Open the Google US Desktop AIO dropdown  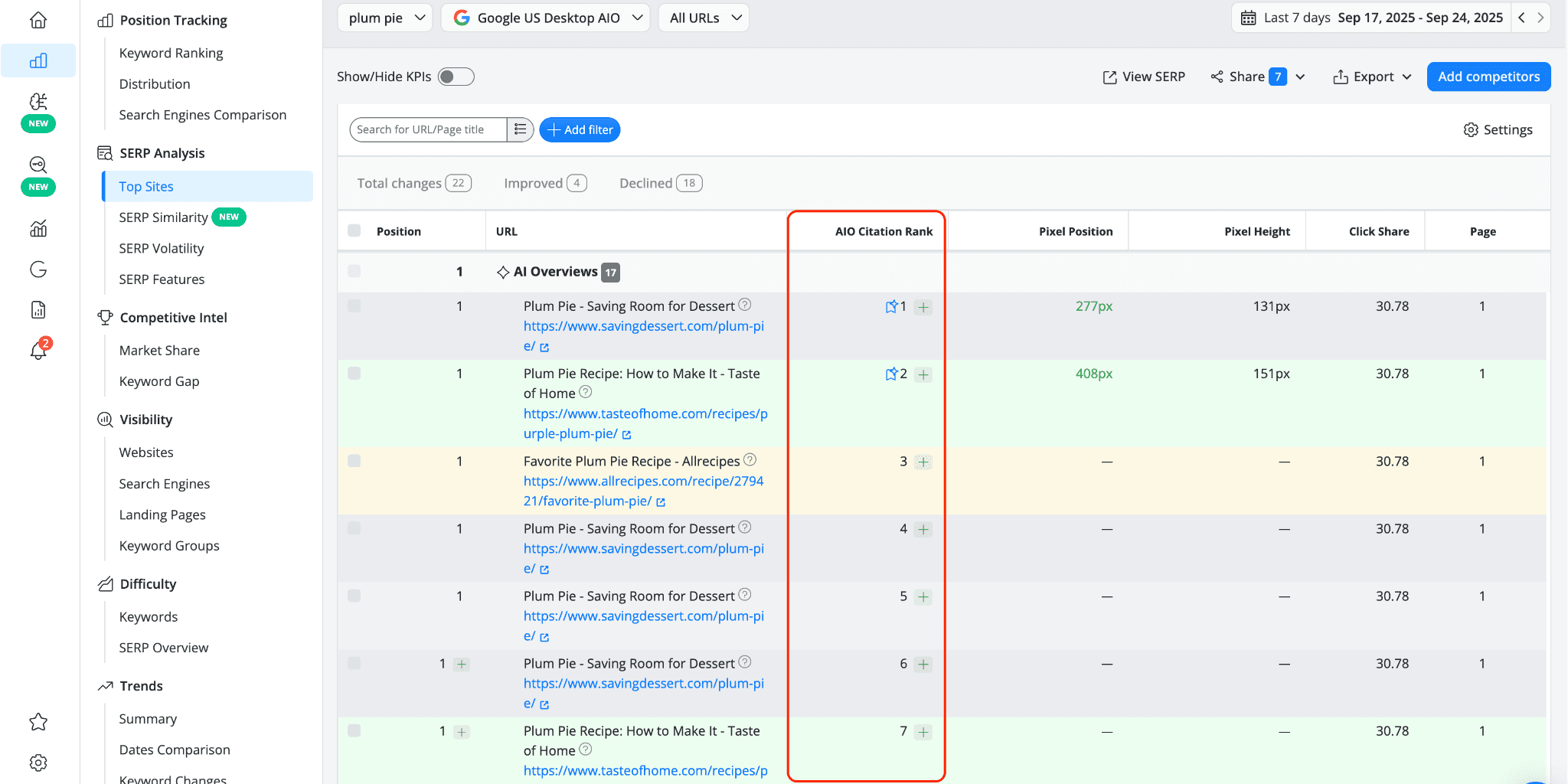click(546, 18)
